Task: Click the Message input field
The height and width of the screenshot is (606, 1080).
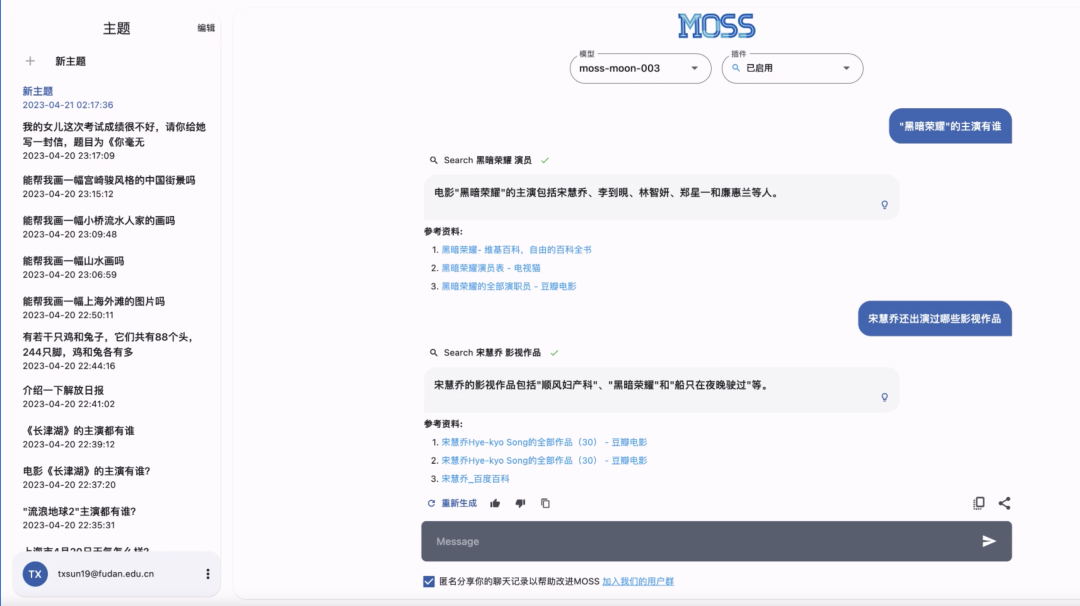Action: (x=716, y=541)
